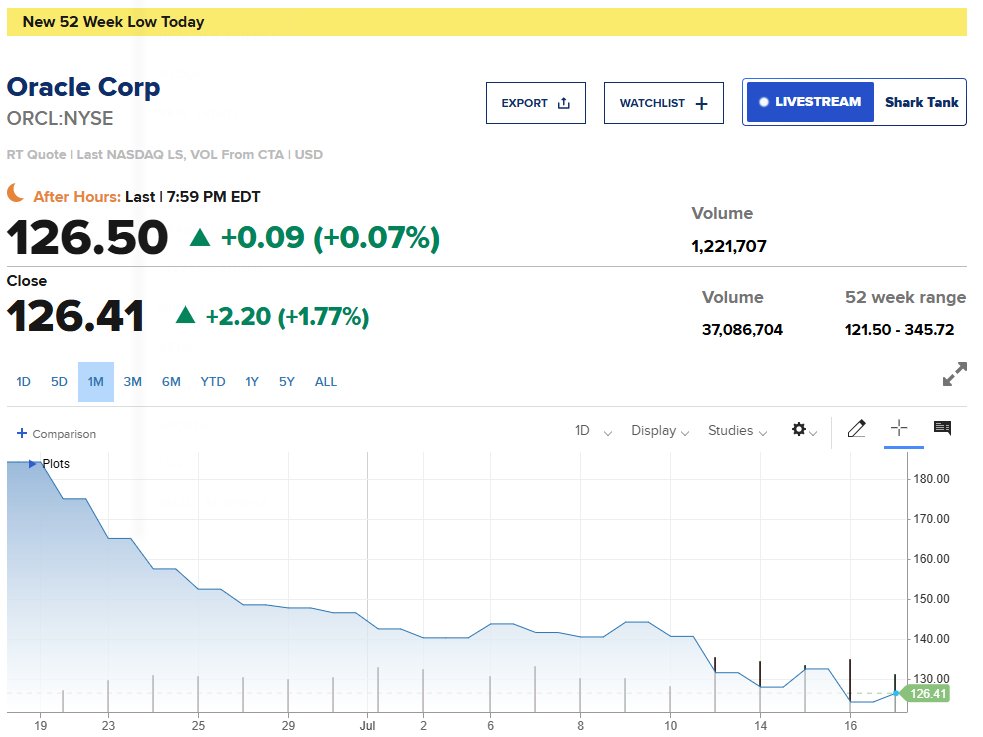Click the close price 126.41 heading
Image resolution: width=983 pixels, height=737 pixels.
(75, 316)
